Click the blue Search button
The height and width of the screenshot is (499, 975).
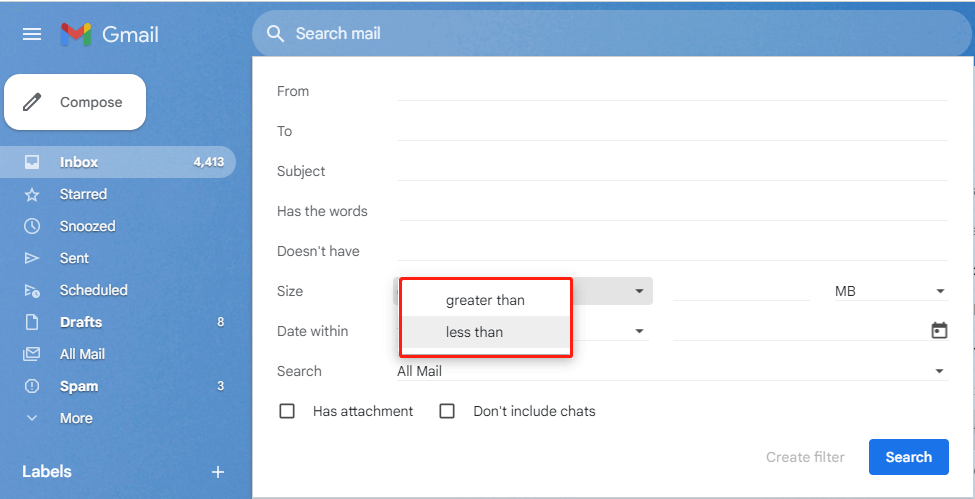click(908, 457)
